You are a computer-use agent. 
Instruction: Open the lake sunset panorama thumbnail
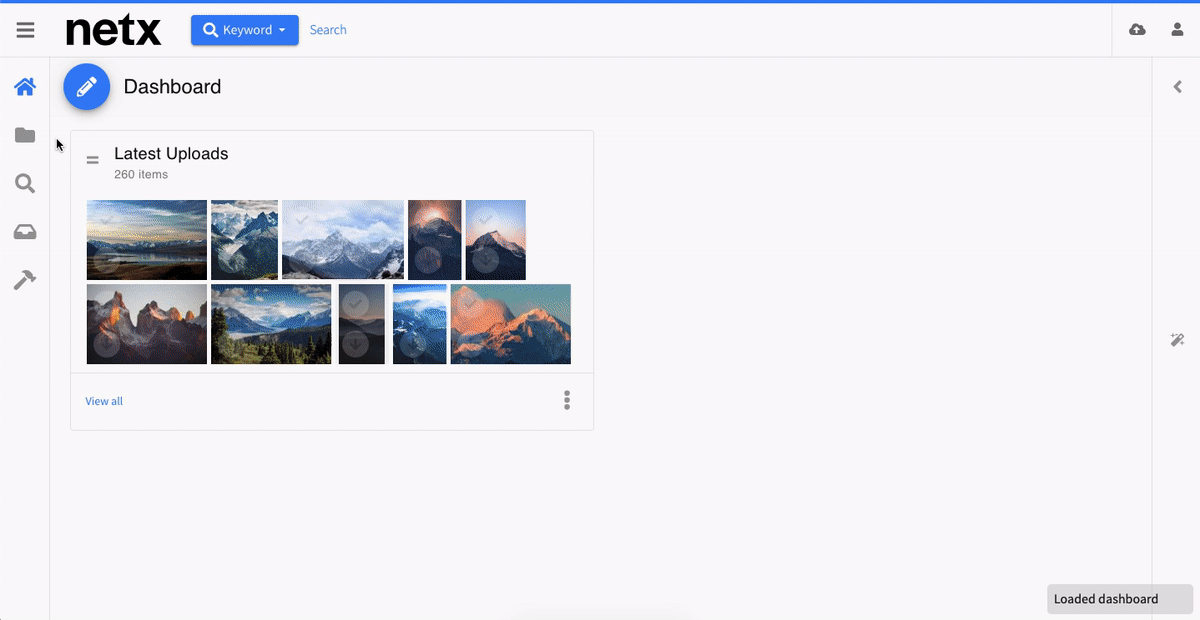(x=147, y=240)
